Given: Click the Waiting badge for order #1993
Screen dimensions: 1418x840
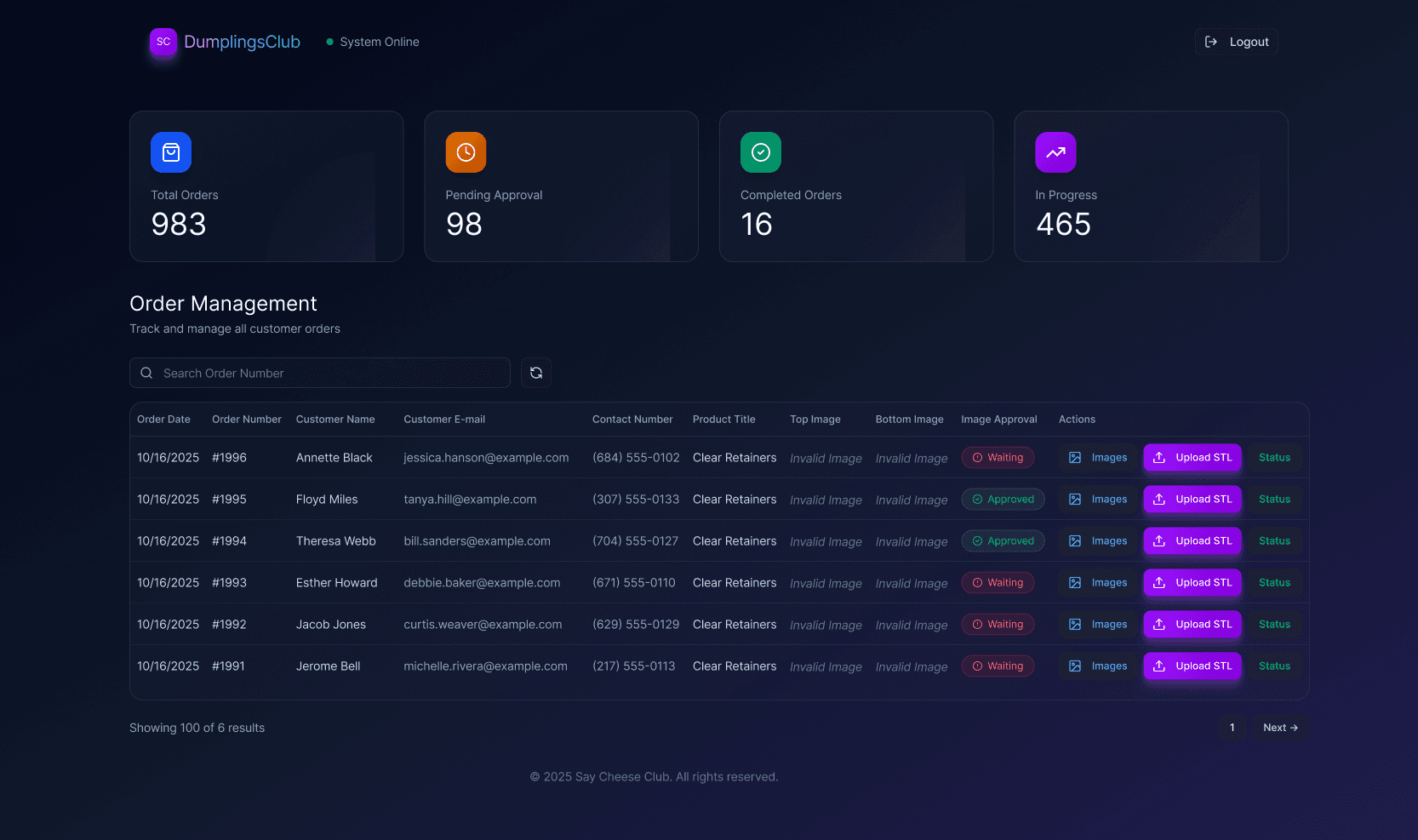Looking at the screenshot, I should pyautogui.click(x=998, y=582).
